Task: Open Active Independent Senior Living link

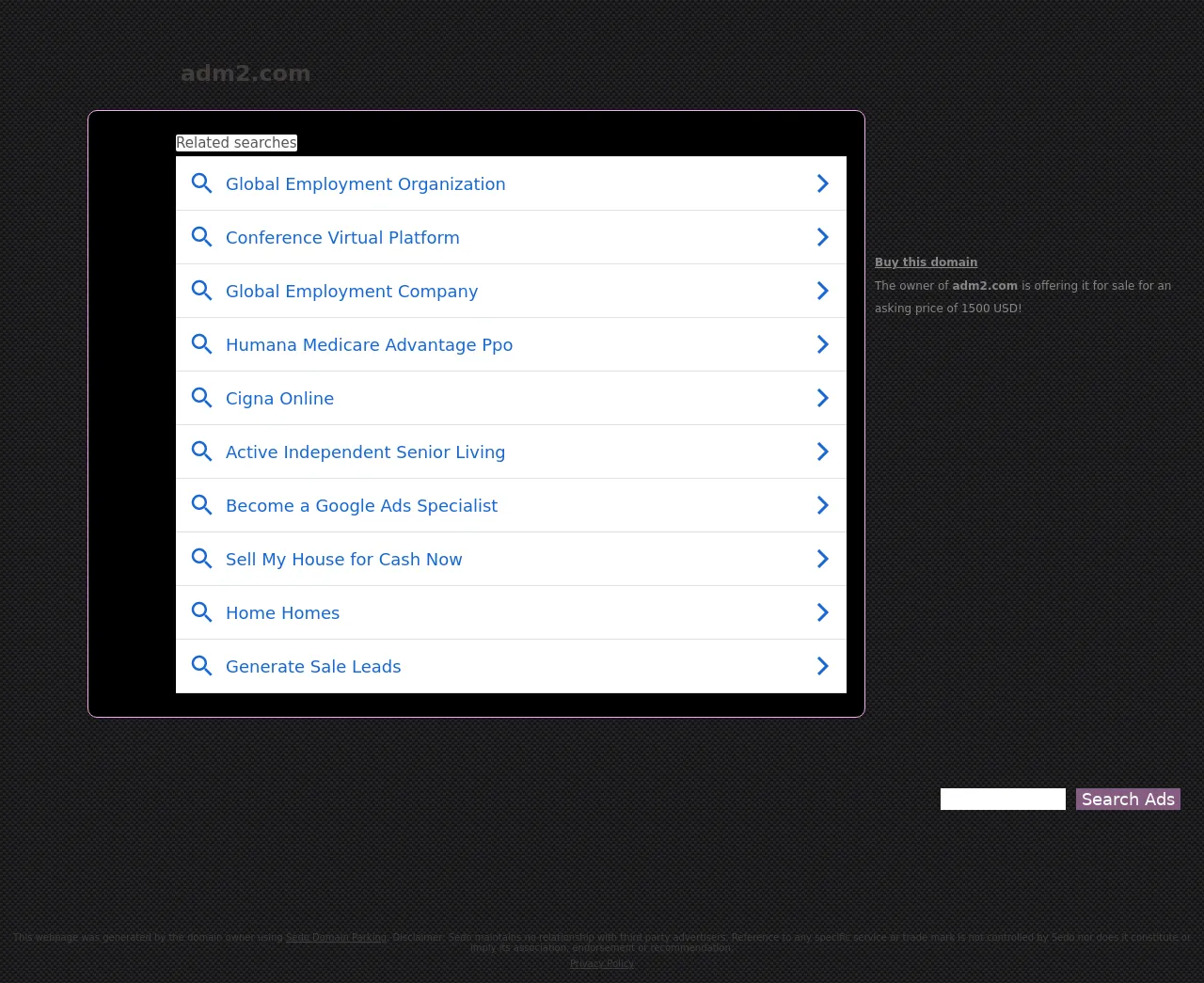Action: [511, 452]
